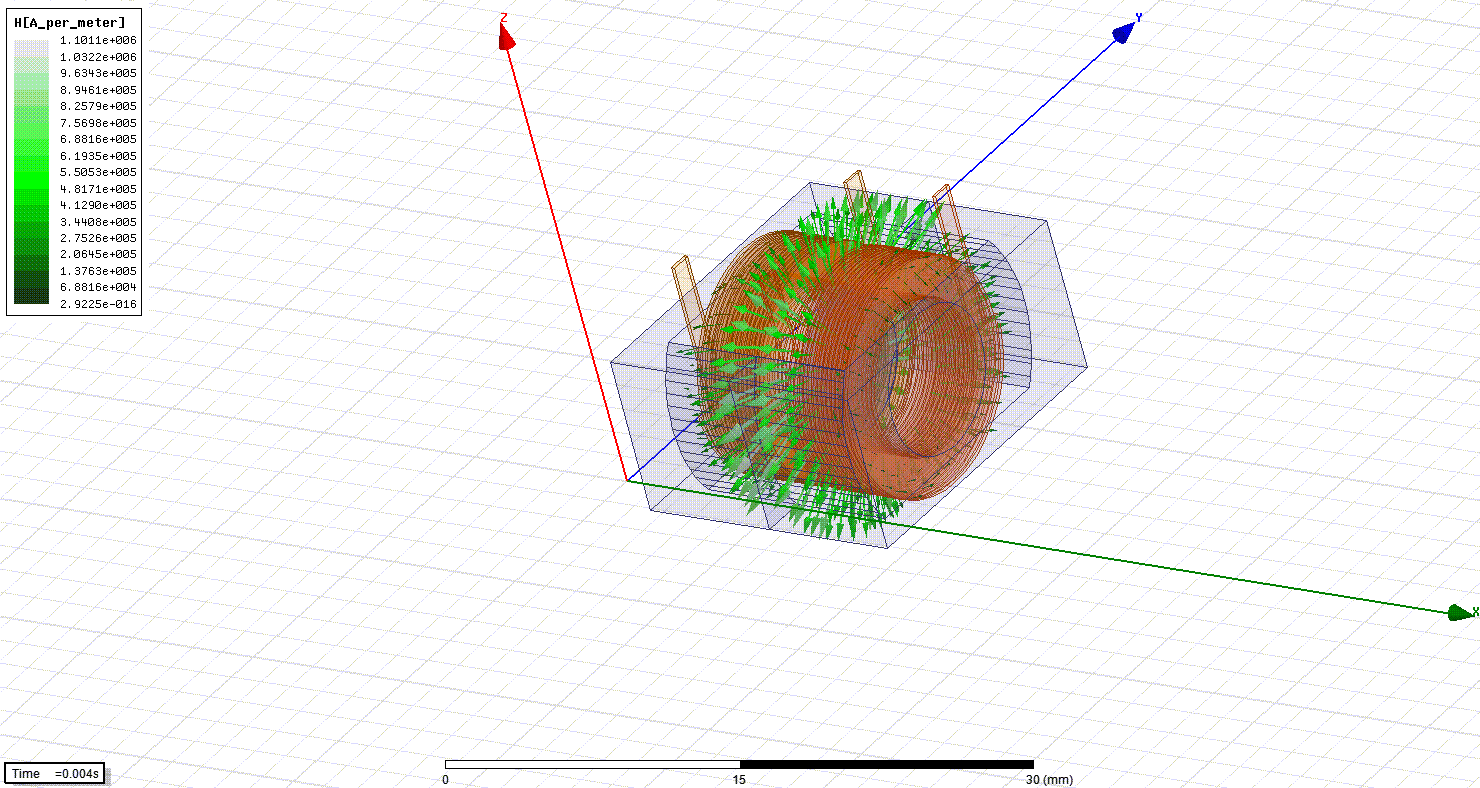Select legend value 3.4408e+005
1480x788 pixels.
(98, 222)
